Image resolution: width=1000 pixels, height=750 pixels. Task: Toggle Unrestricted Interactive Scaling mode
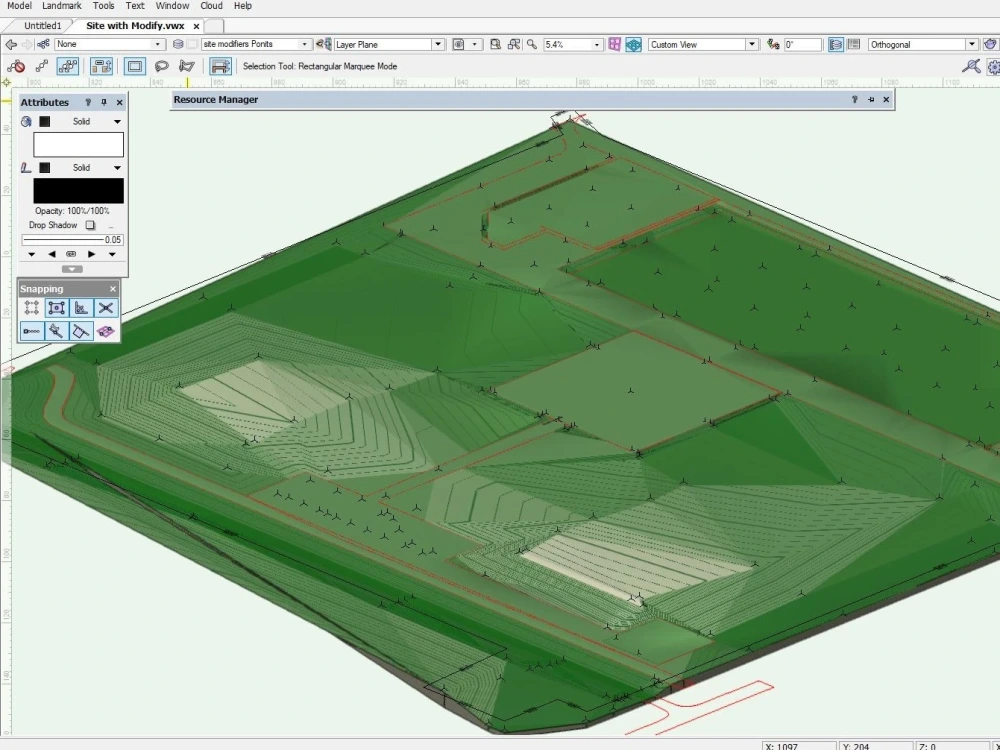click(68, 66)
